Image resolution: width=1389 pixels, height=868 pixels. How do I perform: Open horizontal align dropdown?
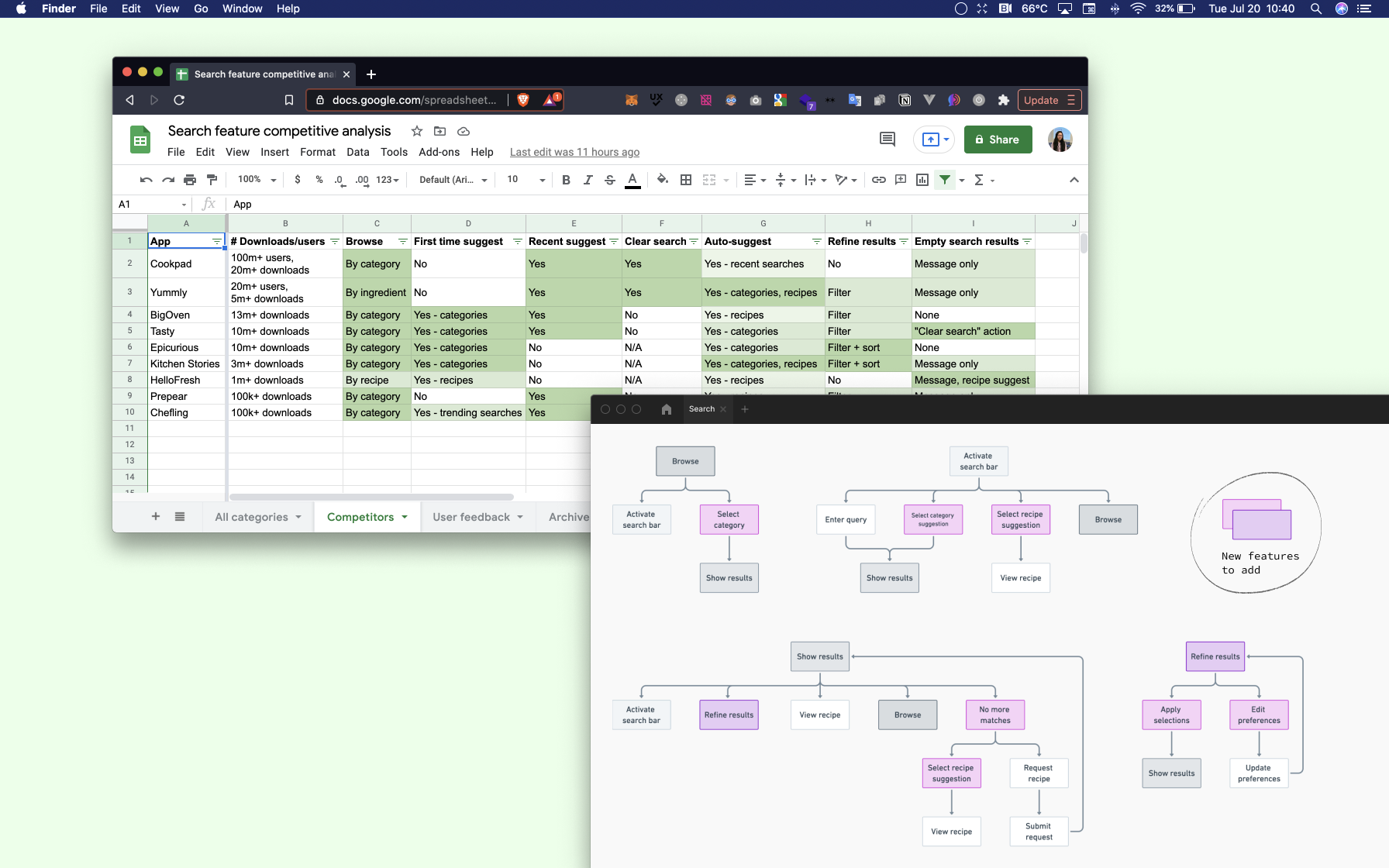point(755,180)
